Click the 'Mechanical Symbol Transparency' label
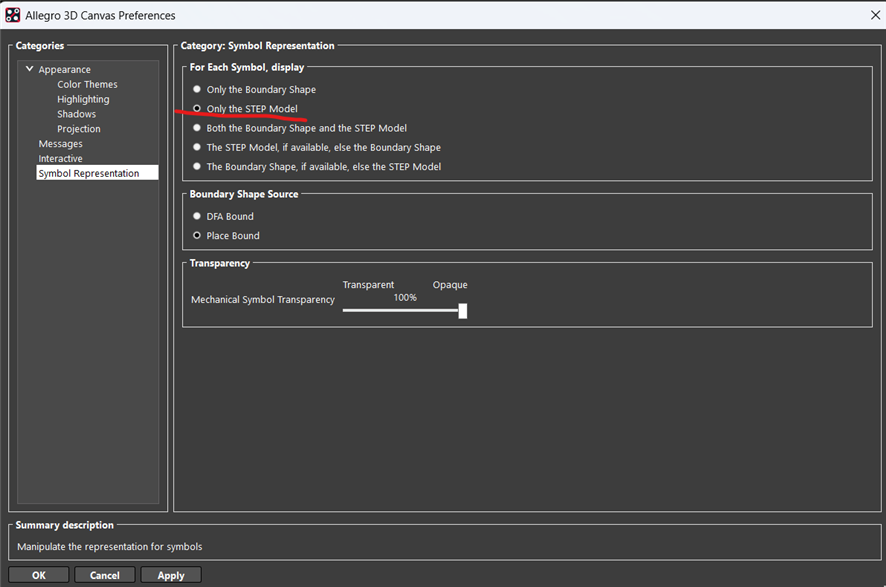 tap(263, 299)
